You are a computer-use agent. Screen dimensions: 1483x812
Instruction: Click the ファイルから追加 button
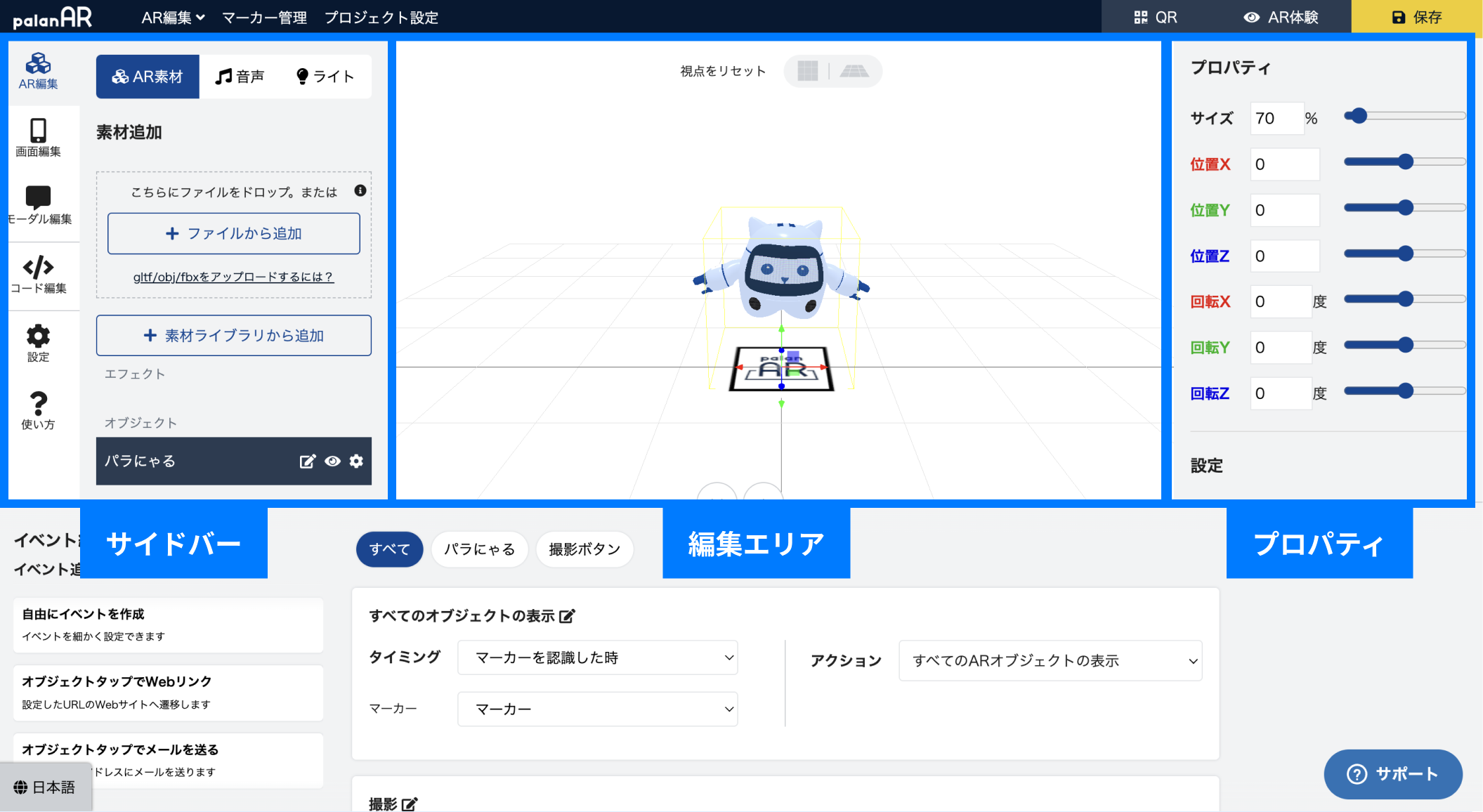pyautogui.click(x=233, y=233)
